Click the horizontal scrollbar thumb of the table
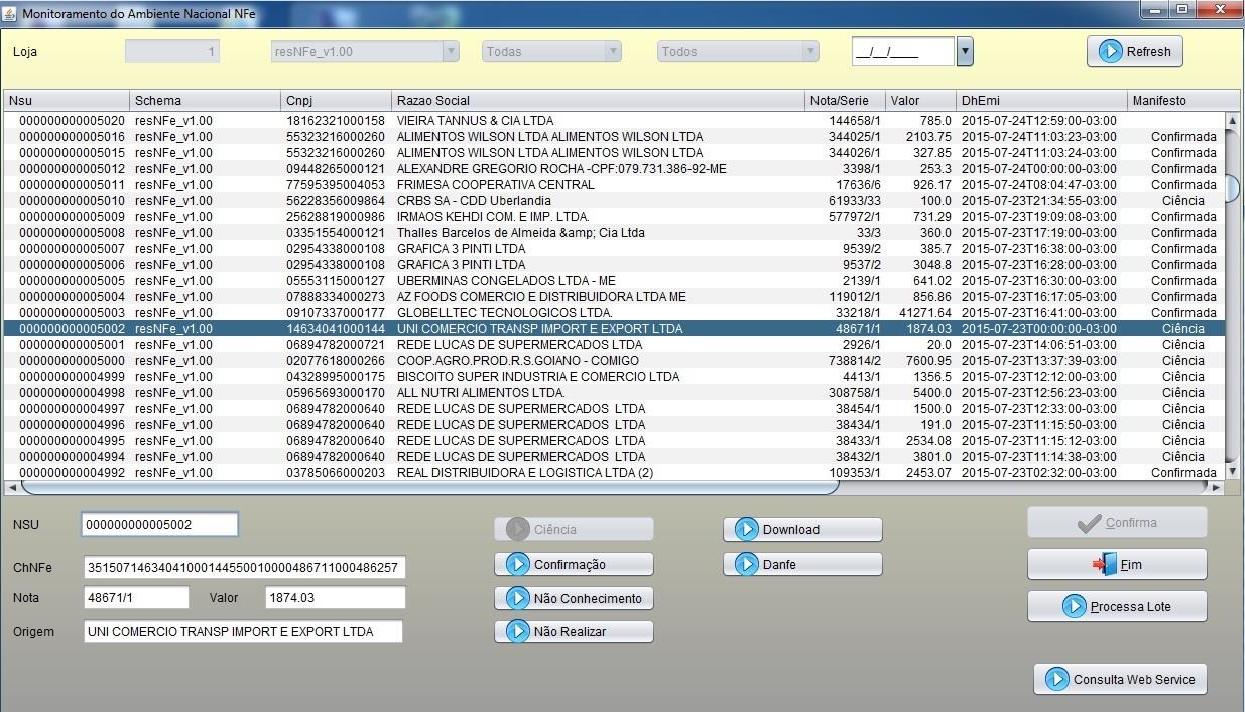Image resolution: width=1245 pixels, height=712 pixels. tap(430, 488)
